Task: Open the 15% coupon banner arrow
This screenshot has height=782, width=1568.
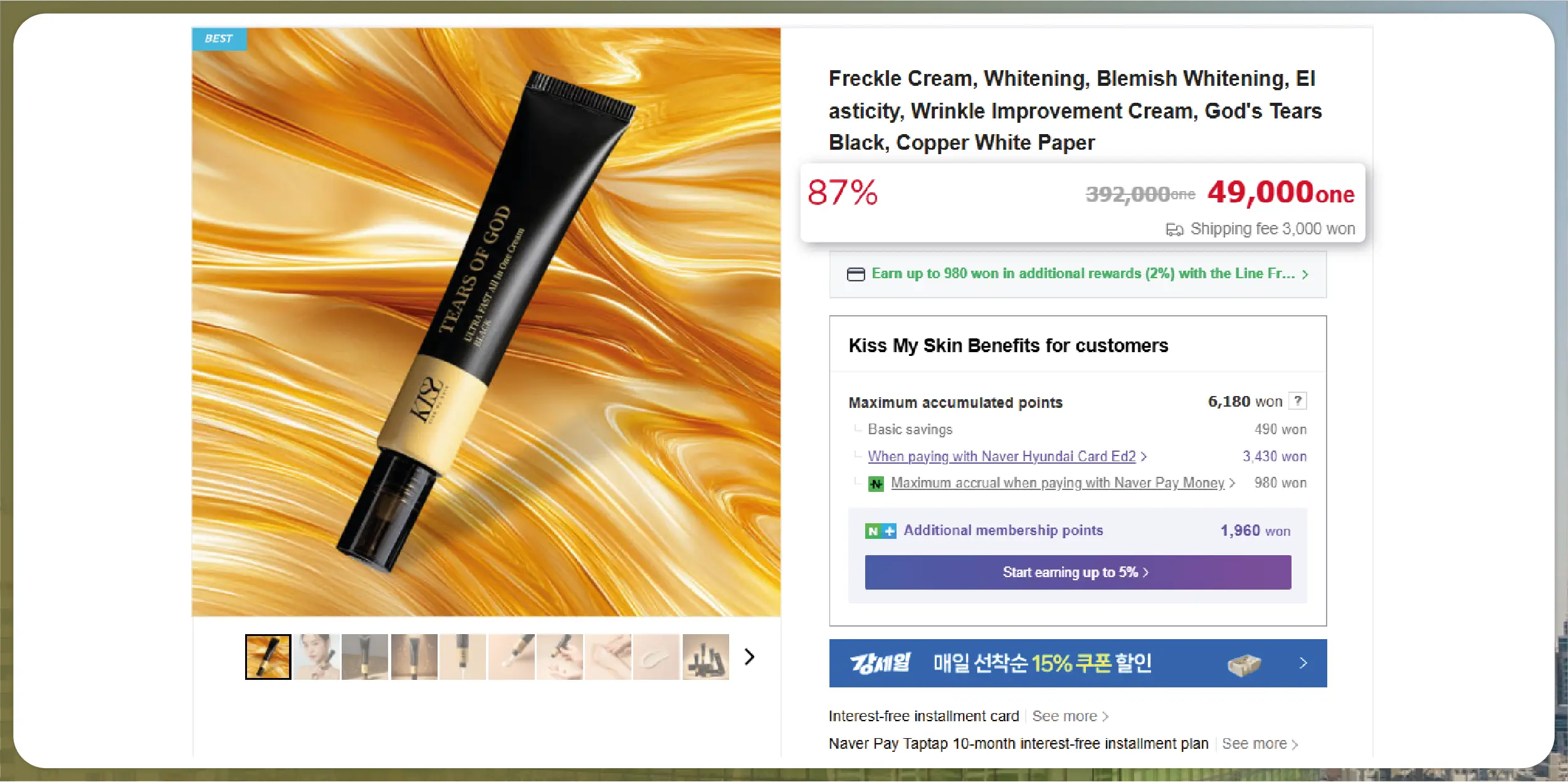Action: [x=1303, y=663]
